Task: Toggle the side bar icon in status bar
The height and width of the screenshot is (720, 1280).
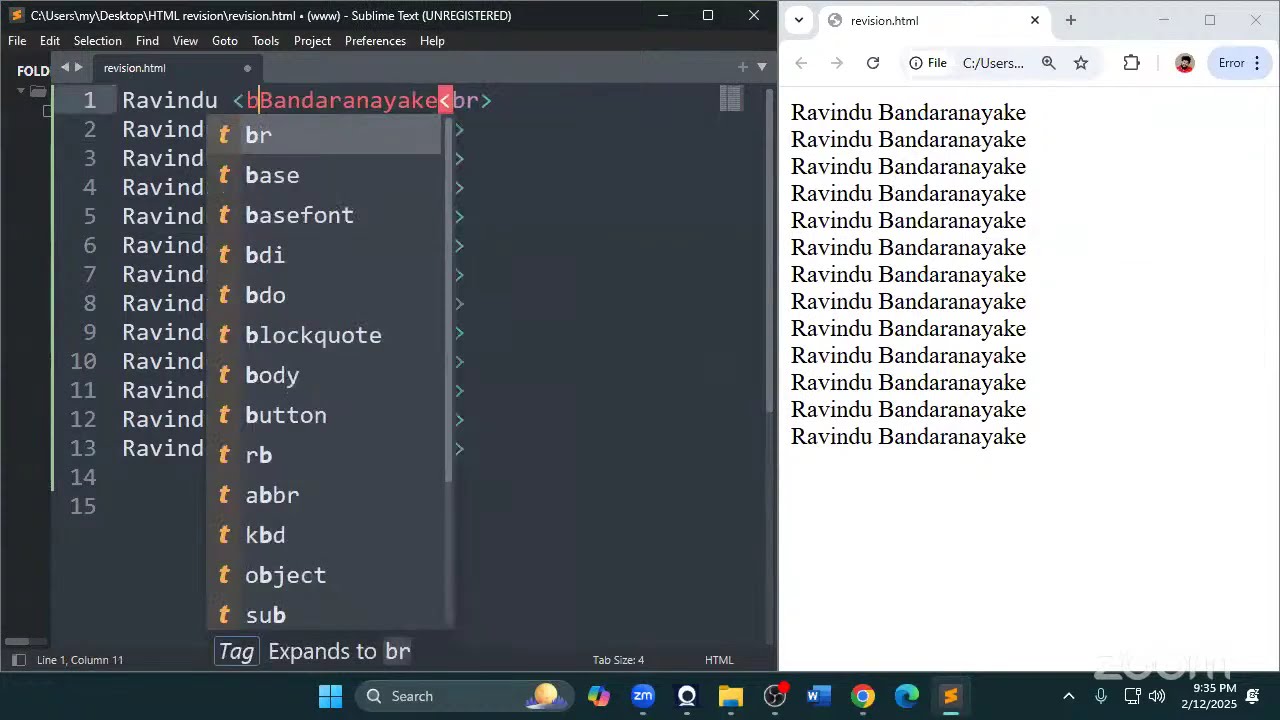Action: pos(18,660)
